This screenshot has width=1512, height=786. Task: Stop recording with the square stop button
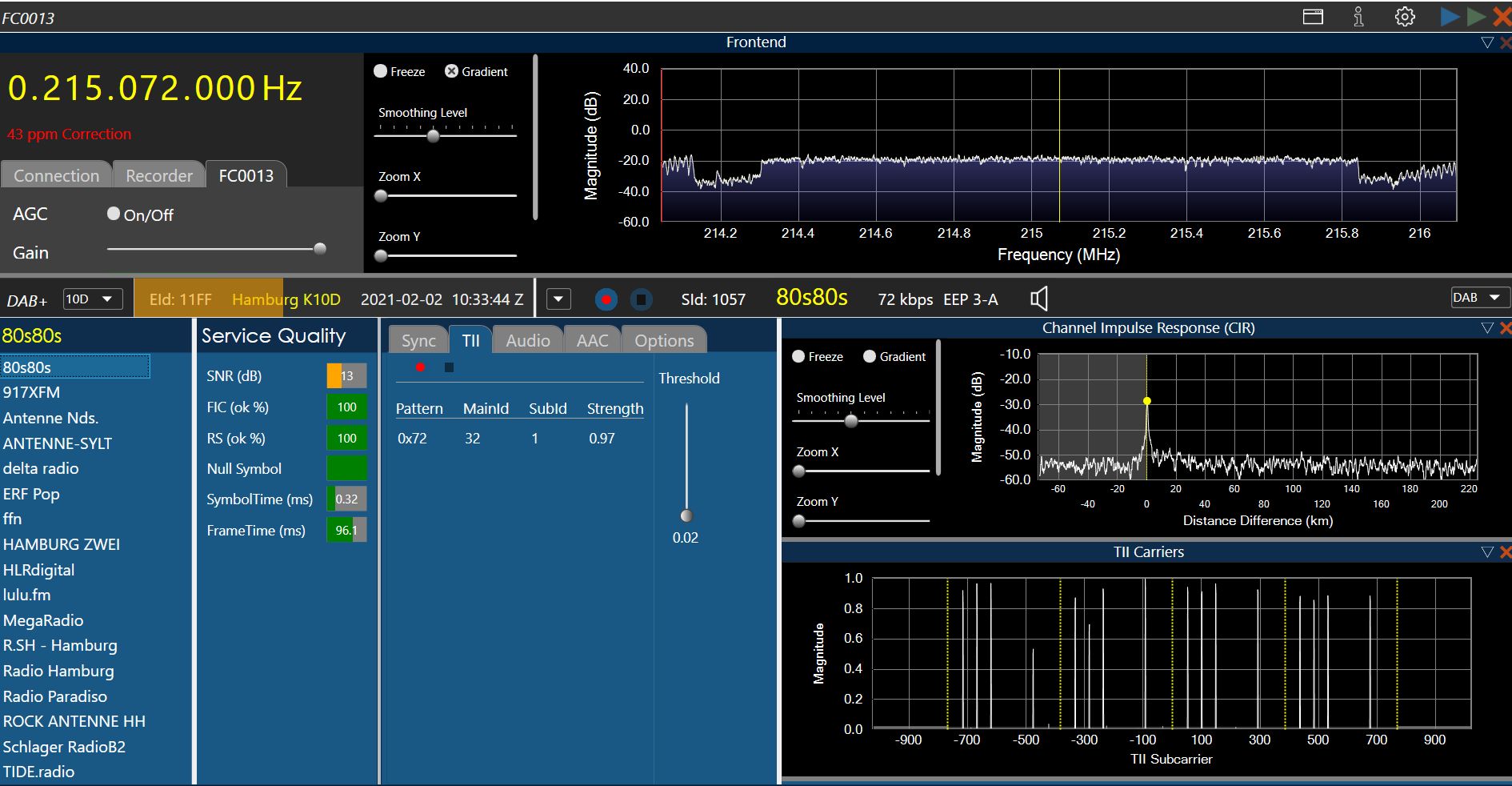click(x=641, y=299)
